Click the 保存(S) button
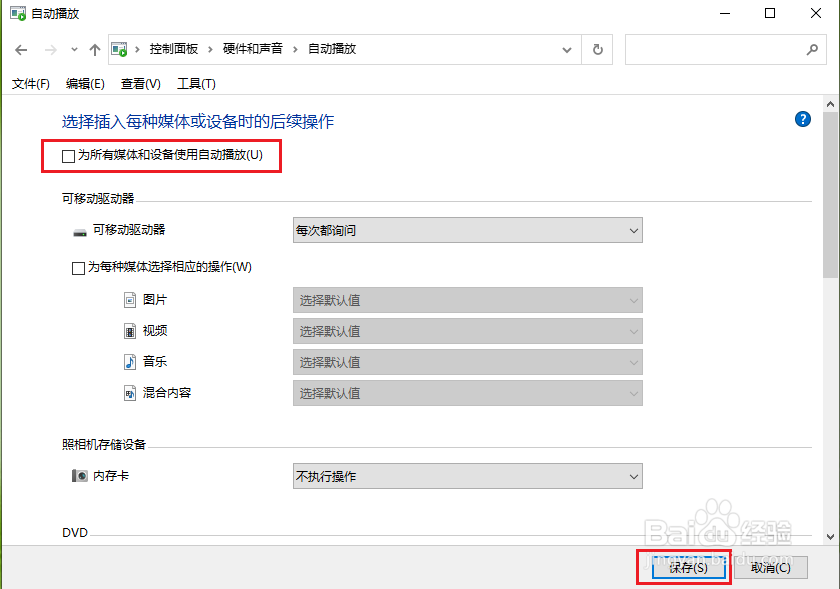Viewport: 840px width, 589px height. [685, 567]
